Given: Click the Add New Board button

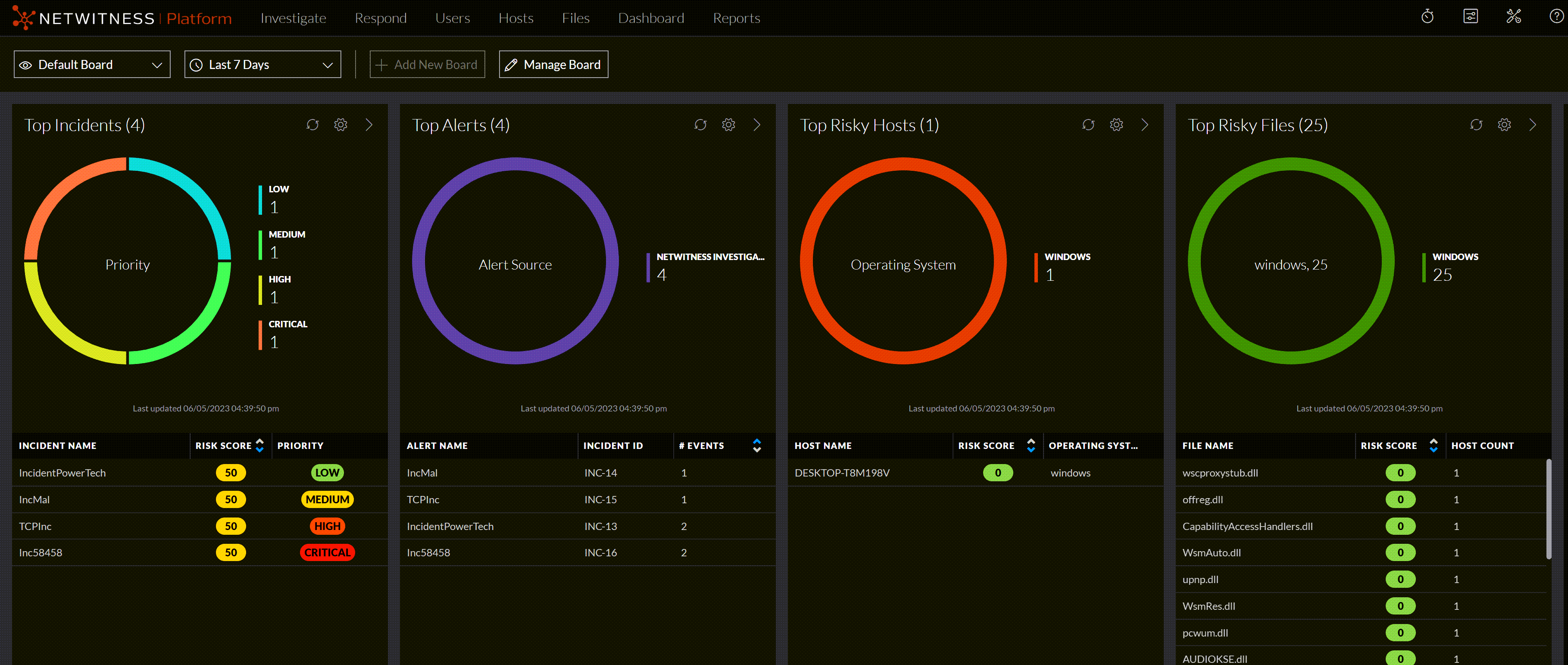Looking at the screenshot, I should (427, 65).
